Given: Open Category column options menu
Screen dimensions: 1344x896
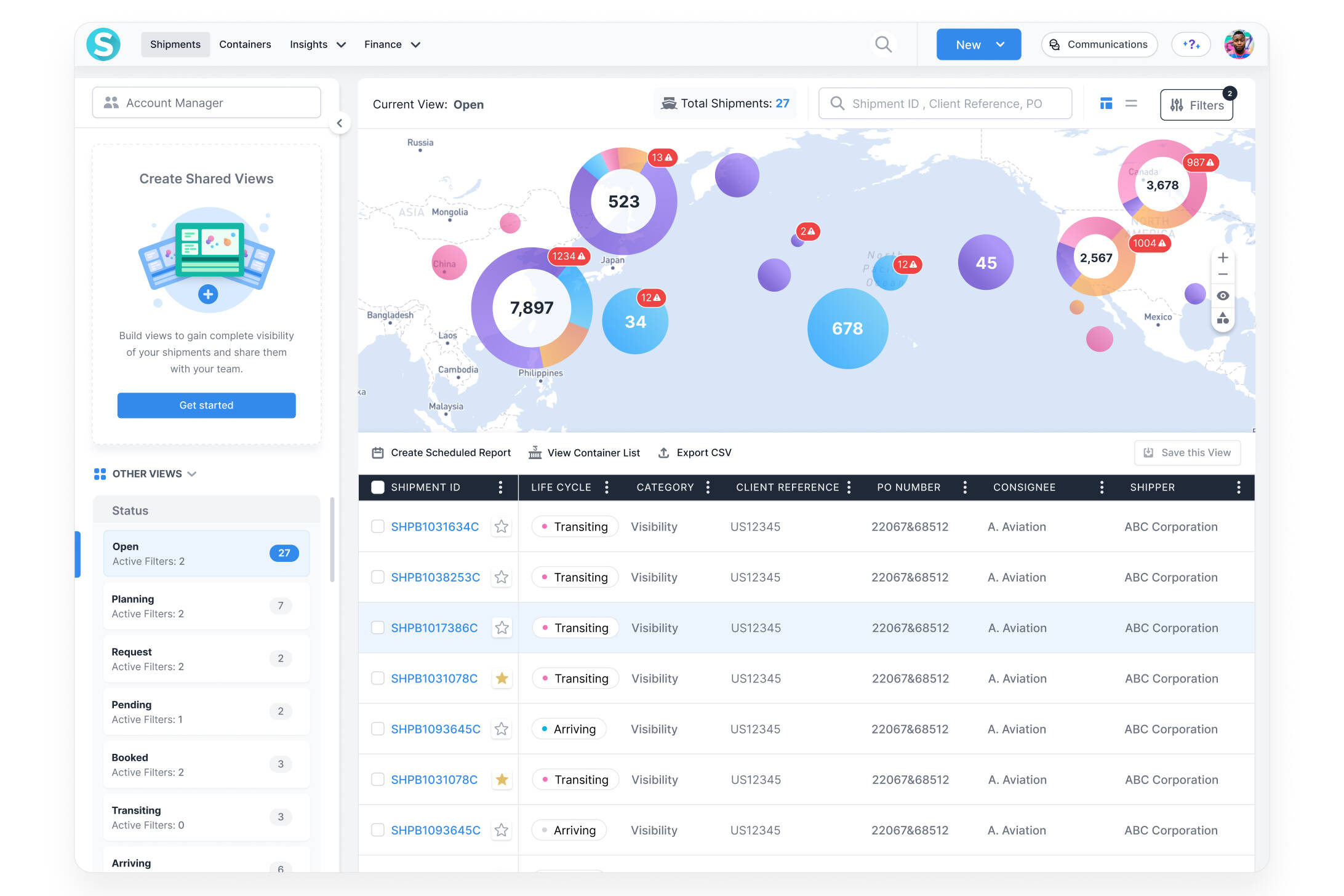Looking at the screenshot, I should [708, 487].
